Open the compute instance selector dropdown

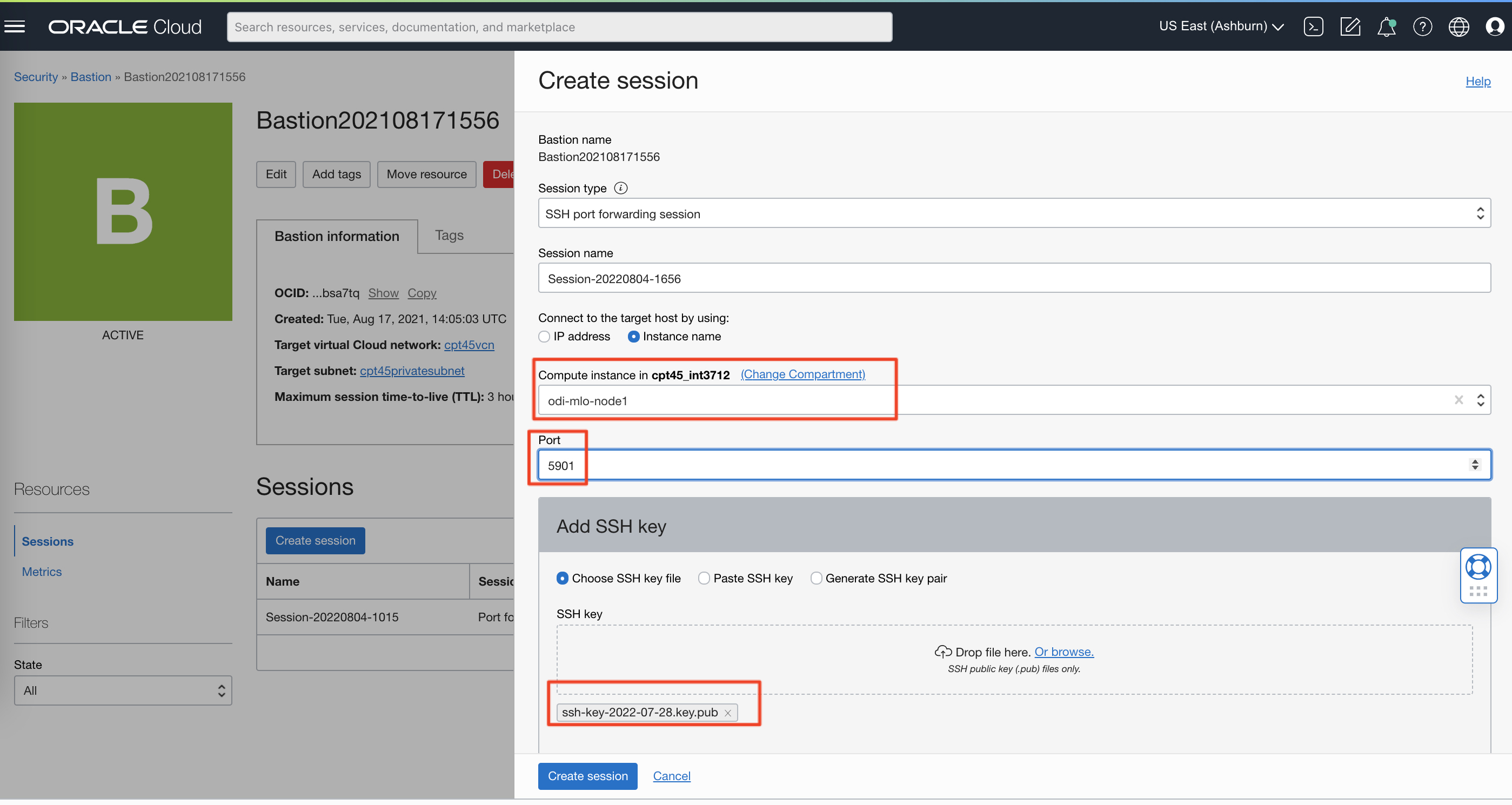tap(1480, 400)
